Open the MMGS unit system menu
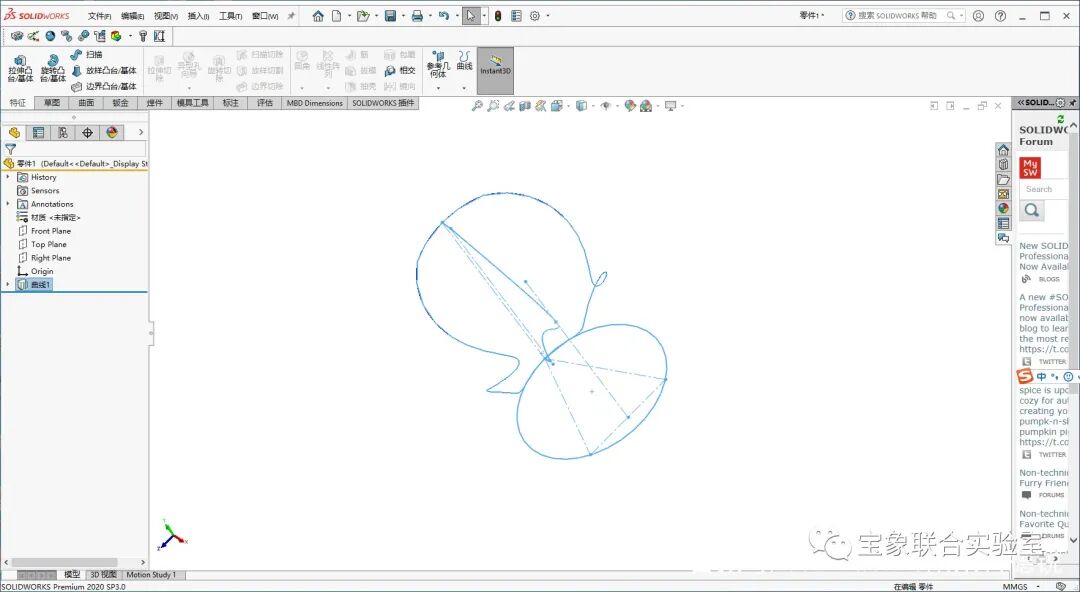Image resolution: width=1080 pixels, height=592 pixels. pos(1019,586)
